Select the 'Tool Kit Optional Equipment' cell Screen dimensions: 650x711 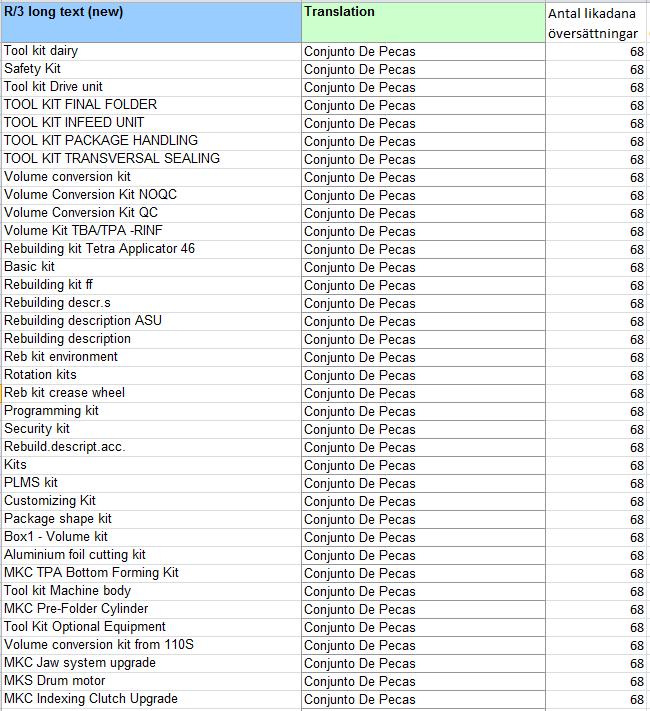coord(151,627)
